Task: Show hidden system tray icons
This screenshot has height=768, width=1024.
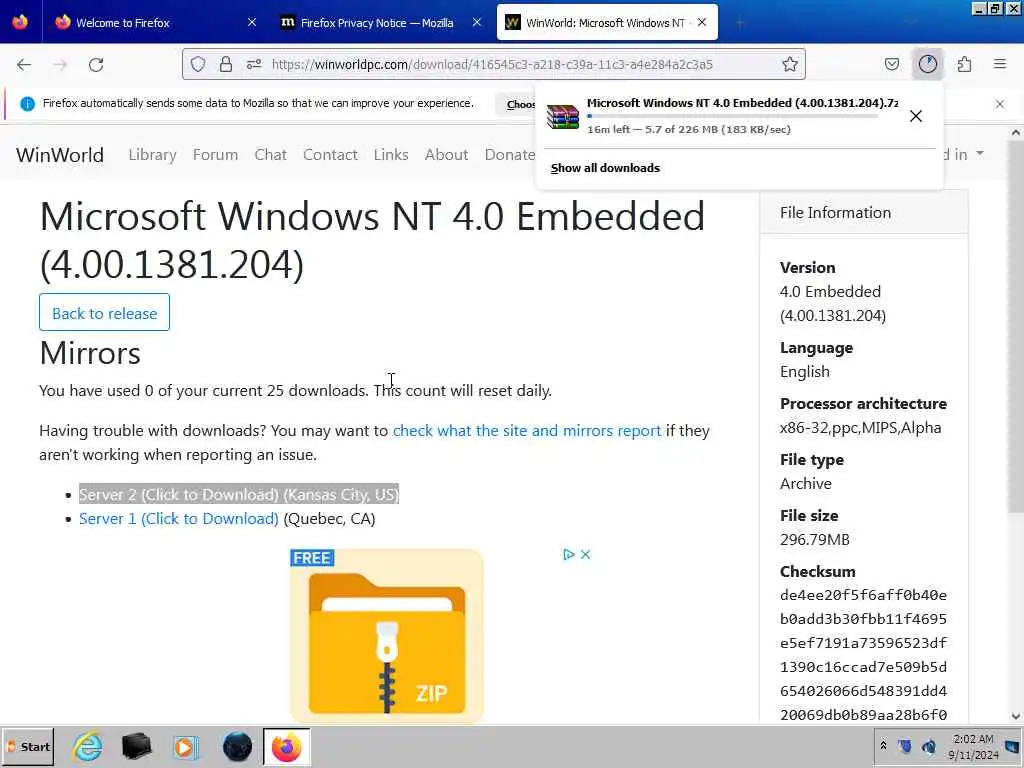Action: point(883,745)
